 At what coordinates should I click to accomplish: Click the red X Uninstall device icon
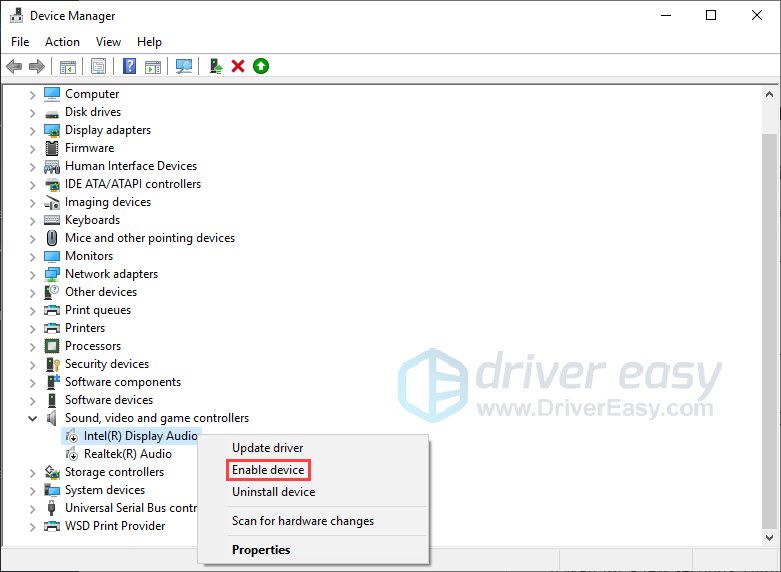click(238, 66)
